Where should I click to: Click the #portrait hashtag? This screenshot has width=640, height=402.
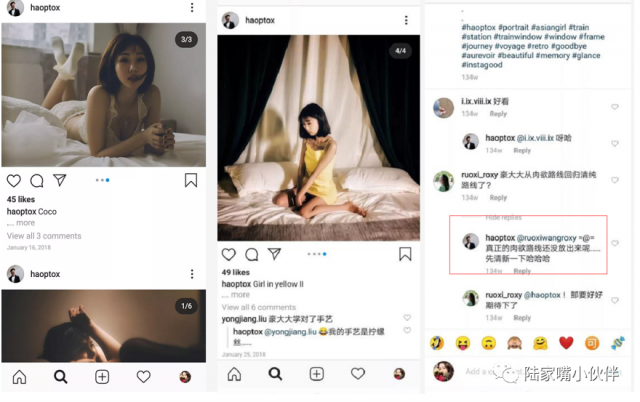point(513,27)
